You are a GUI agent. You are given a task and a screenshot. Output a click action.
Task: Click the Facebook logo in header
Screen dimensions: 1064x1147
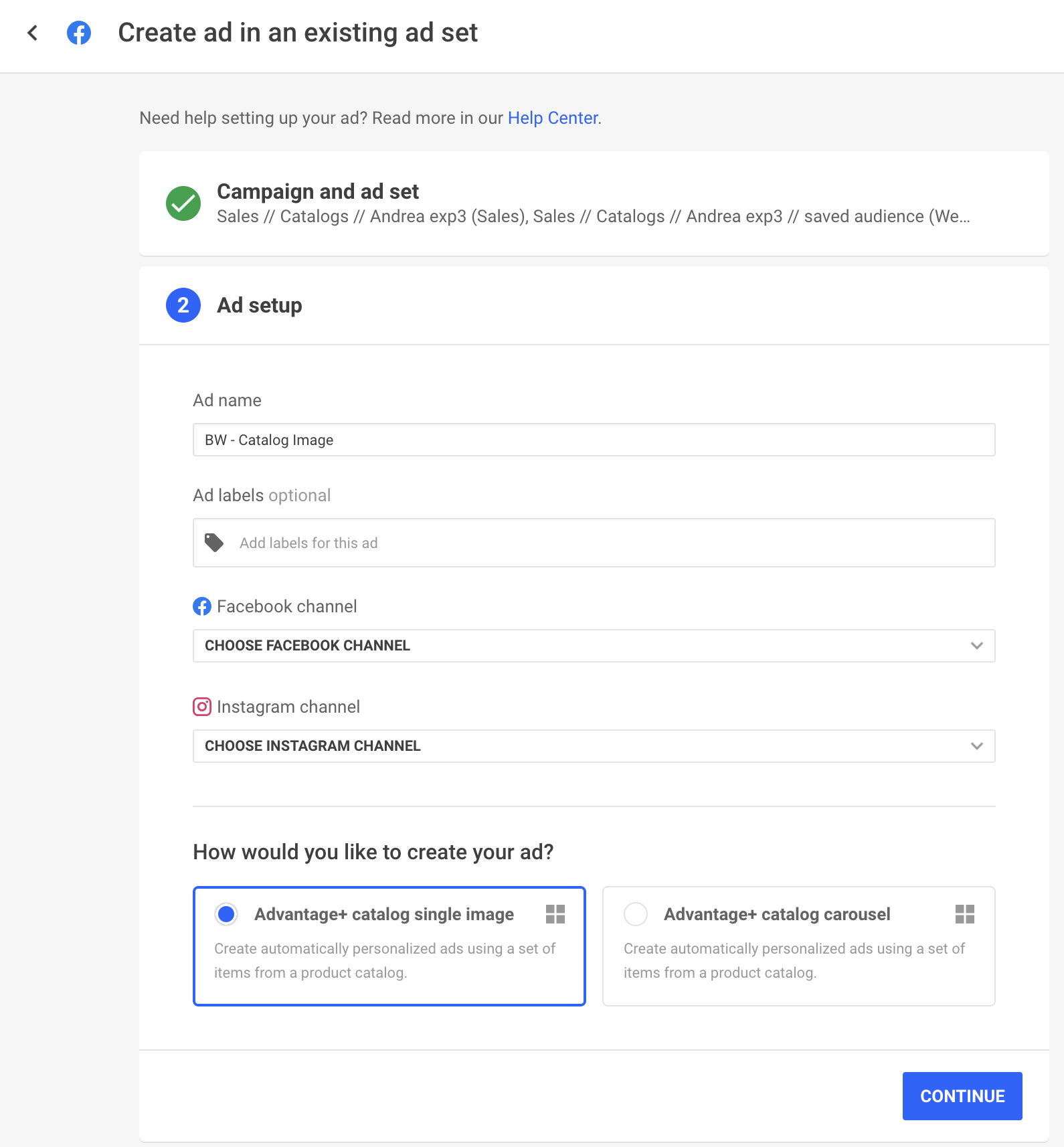click(x=79, y=33)
